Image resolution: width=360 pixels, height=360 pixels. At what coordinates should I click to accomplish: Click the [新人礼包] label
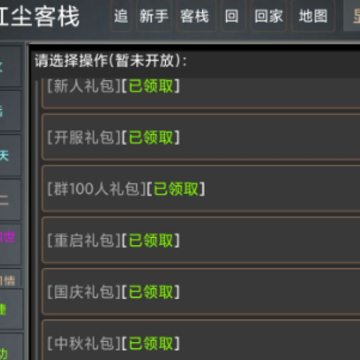point(83,87)
